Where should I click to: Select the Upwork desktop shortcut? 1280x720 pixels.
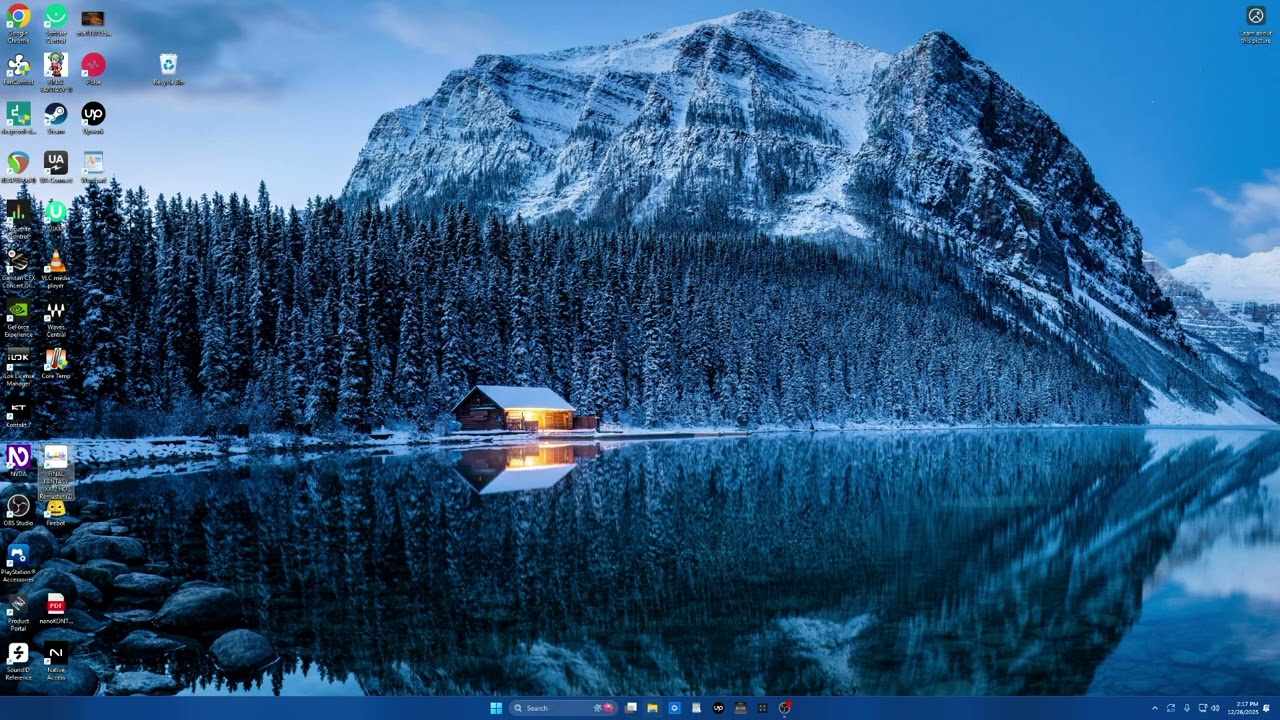93,118
